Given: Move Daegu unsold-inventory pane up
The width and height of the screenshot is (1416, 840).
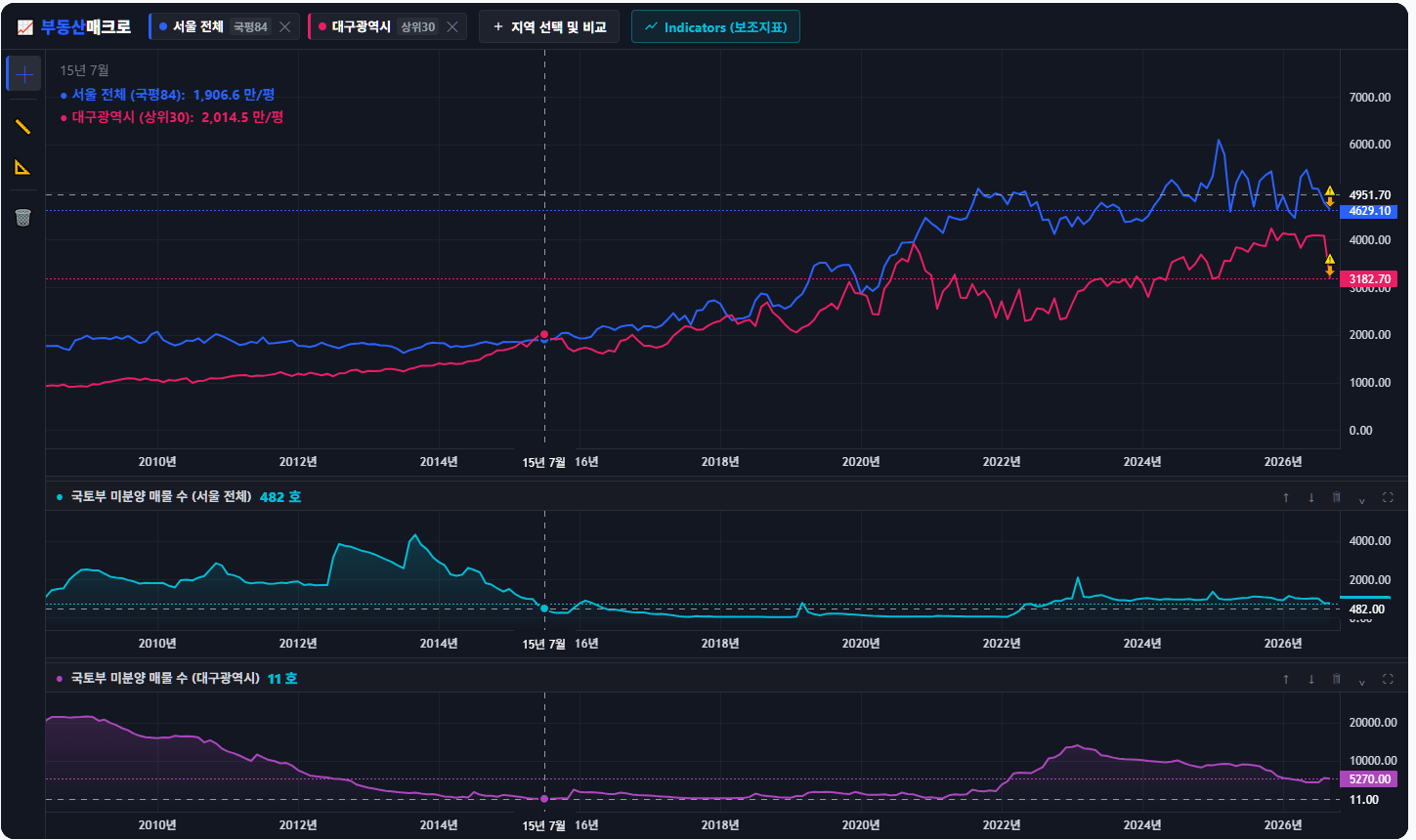Looking at the screenshot, I should click(x=1286, y=679).
